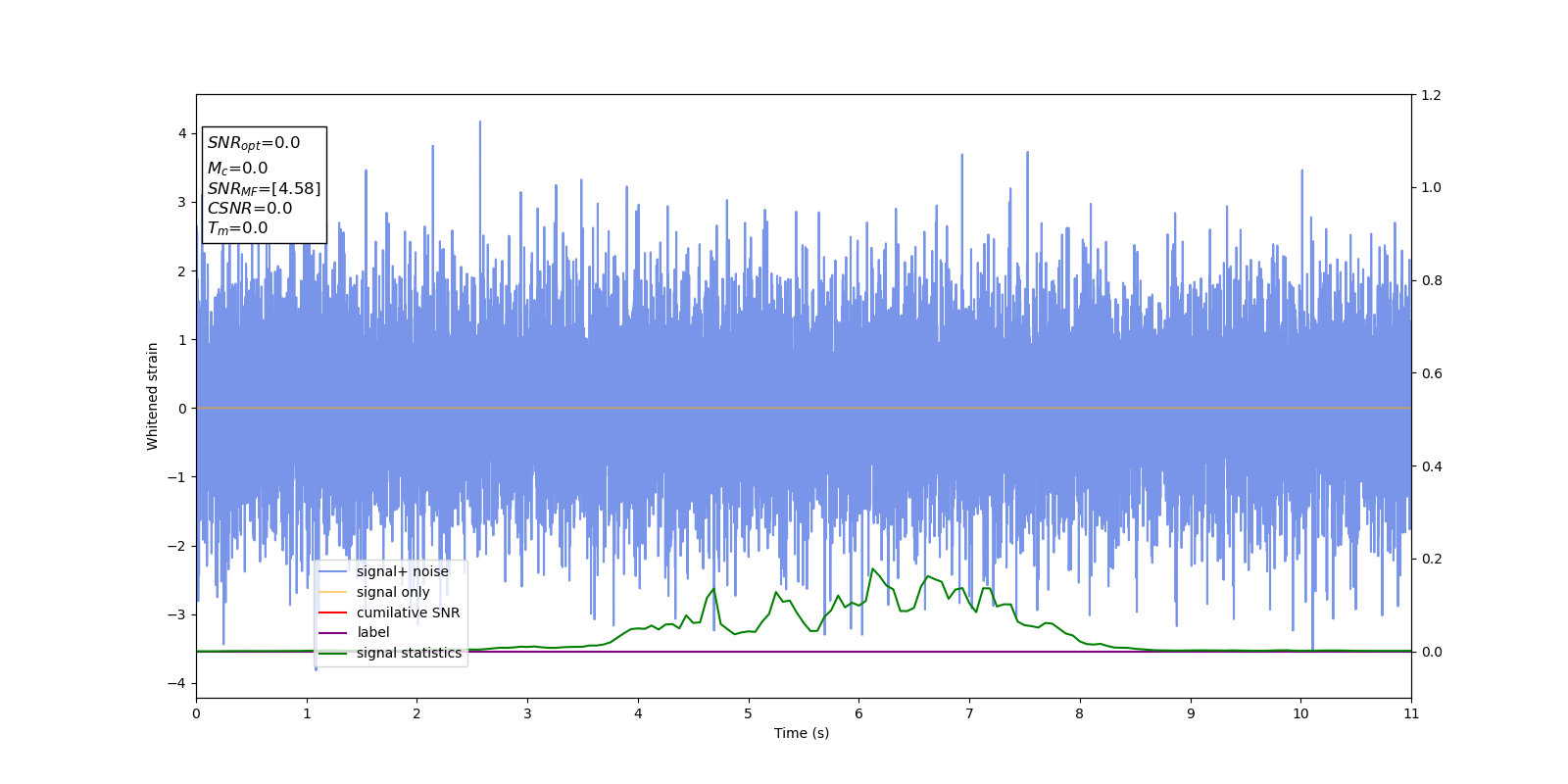The image size is (1568, 784).
Task: Click the blue line sample in legend
Action: [x=333, y=571]
